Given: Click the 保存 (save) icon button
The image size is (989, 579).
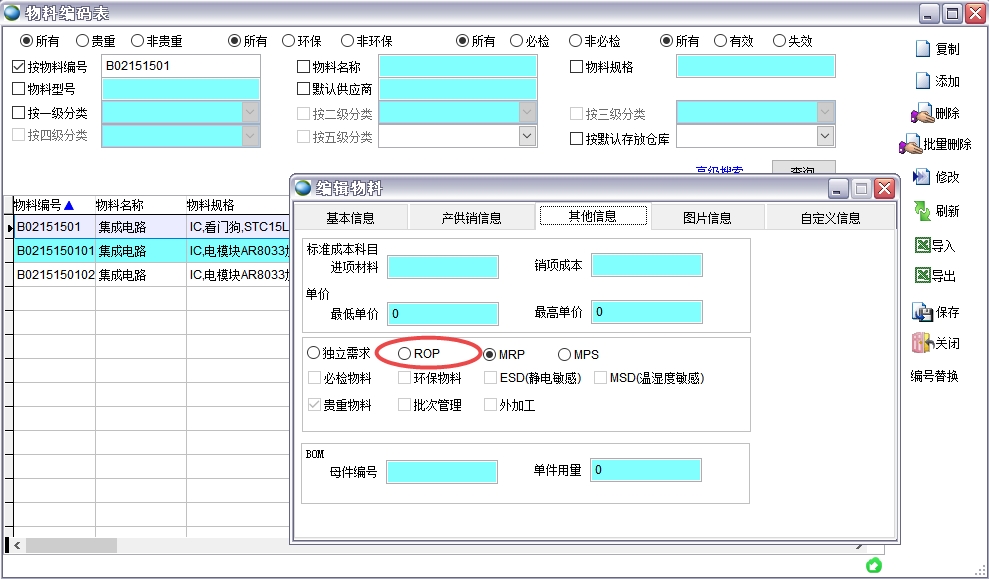Looking at the screenshot, I should [922, 312].
